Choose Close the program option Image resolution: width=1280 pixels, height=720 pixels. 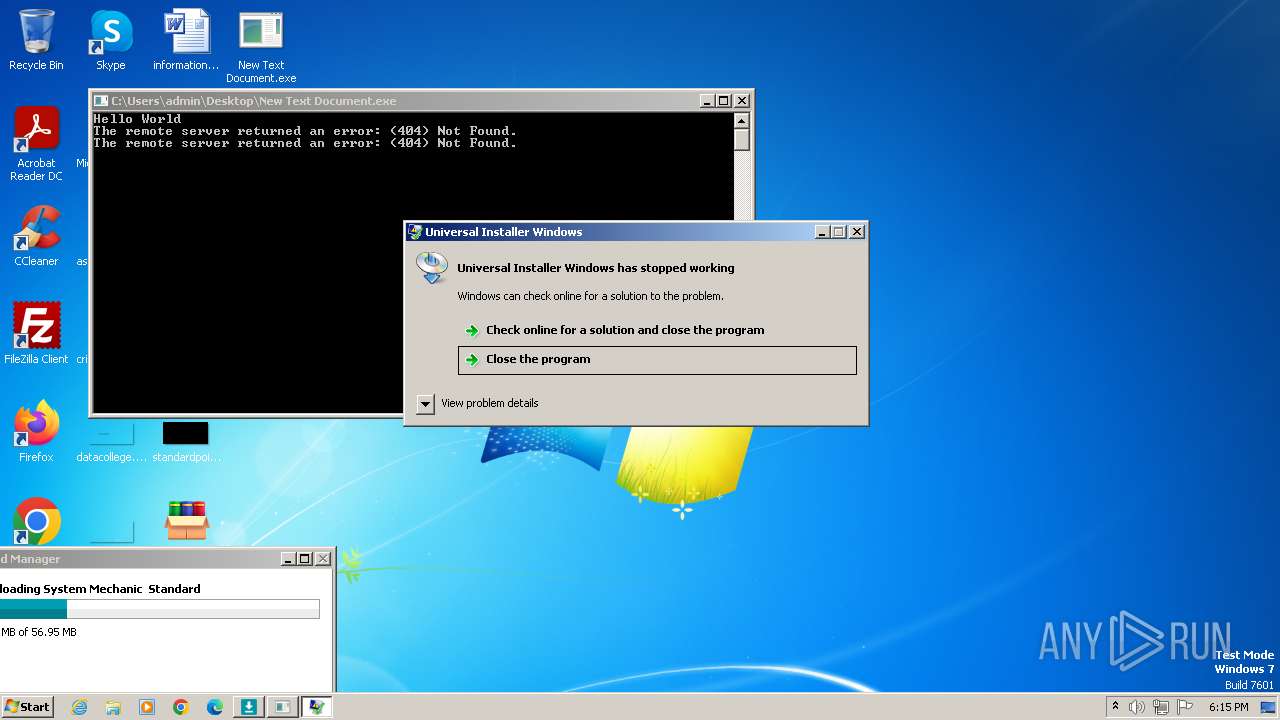pos(657,360)
